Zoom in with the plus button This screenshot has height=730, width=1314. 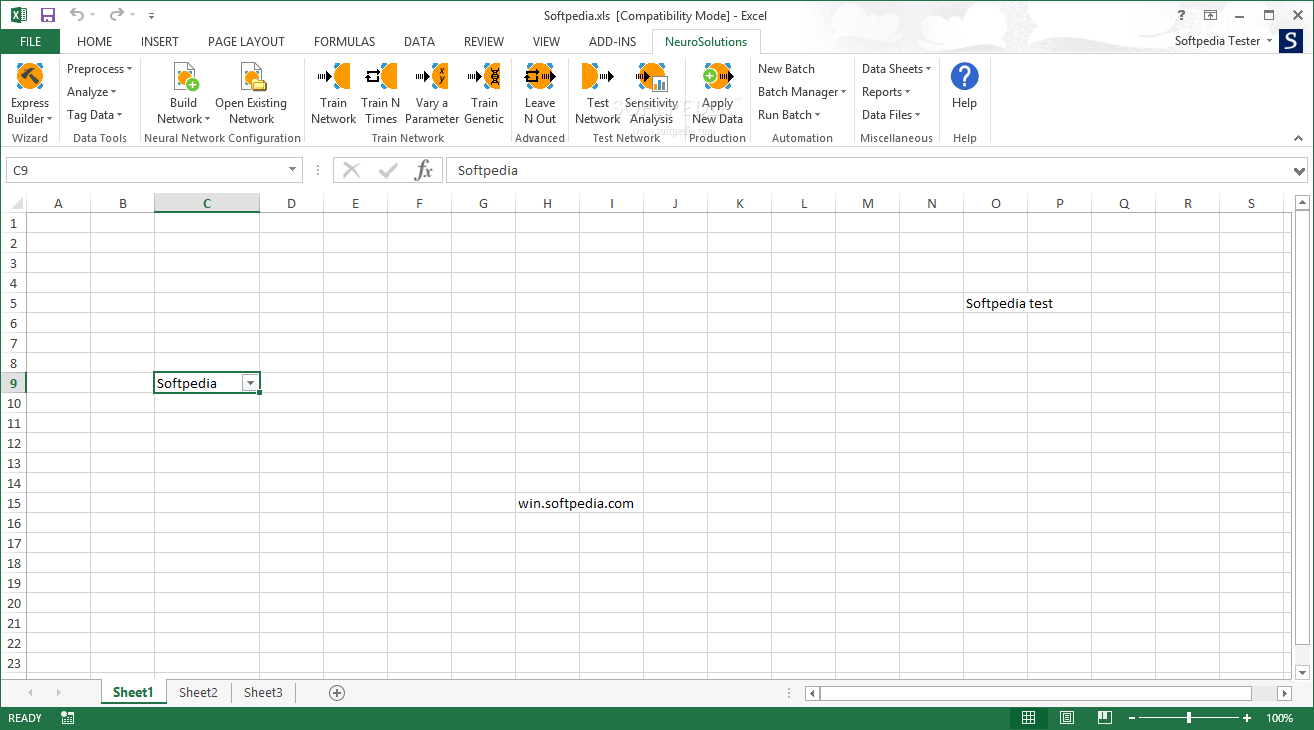(x=1247, y=718)
